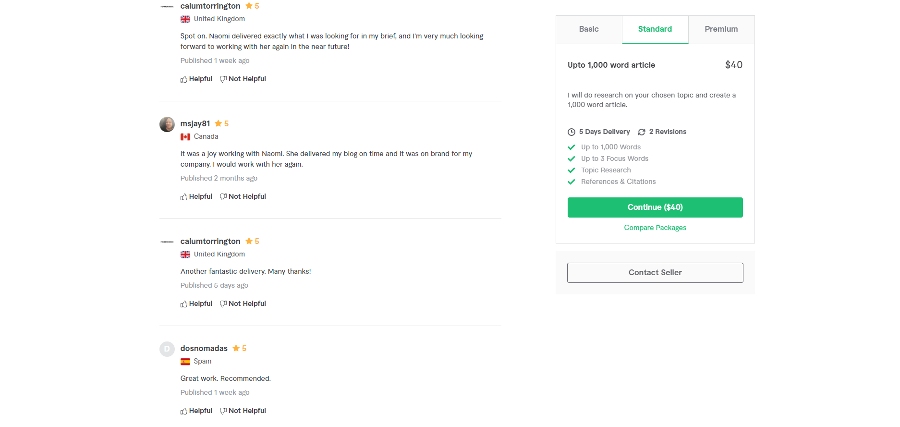Click Not Helpful thumbs-down on 'Spot on' review
Image resolution: width=900 pixels, height=427 pixels.
click(243, 79)
